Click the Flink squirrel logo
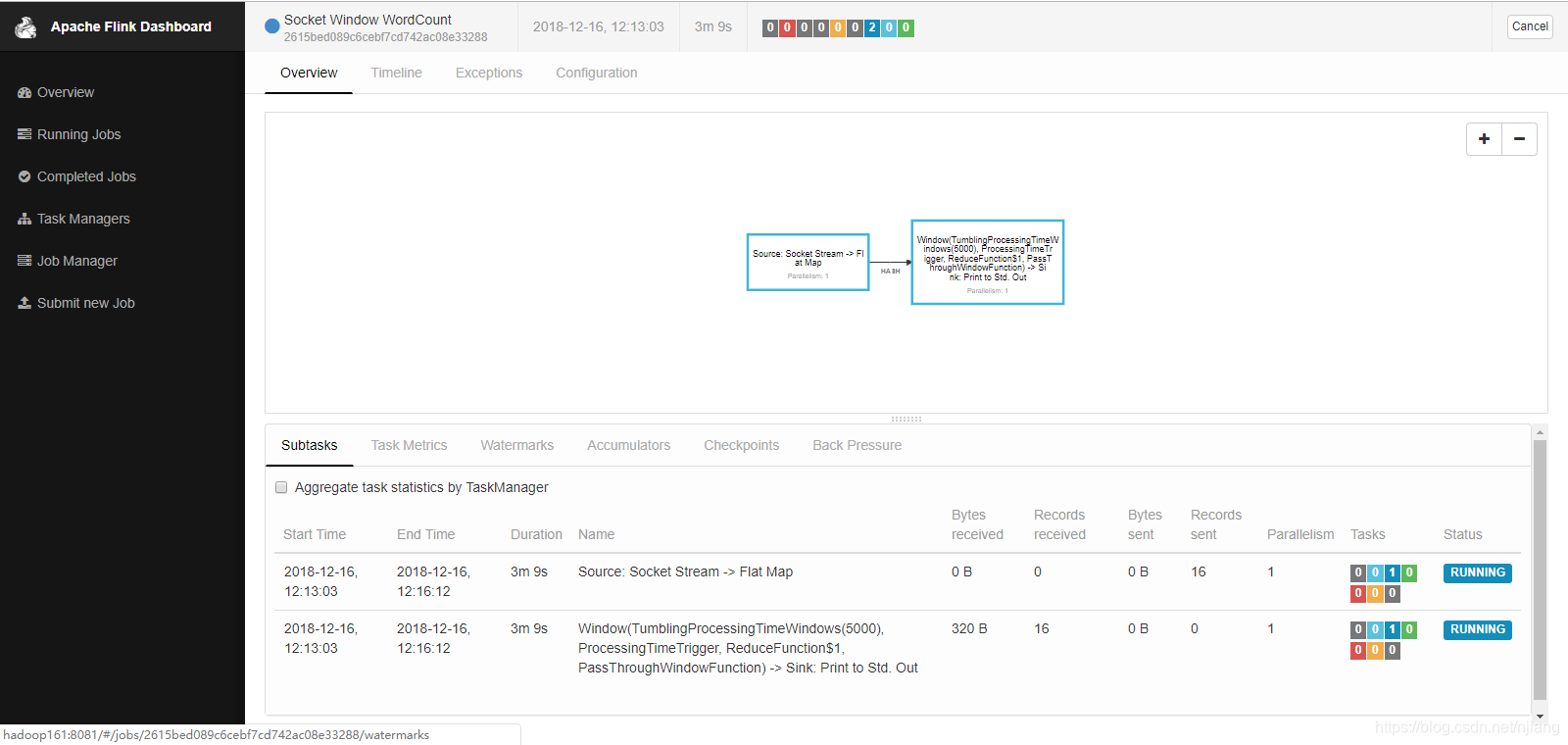Screen dimensions: 1568x745 [x=25, y=26]
